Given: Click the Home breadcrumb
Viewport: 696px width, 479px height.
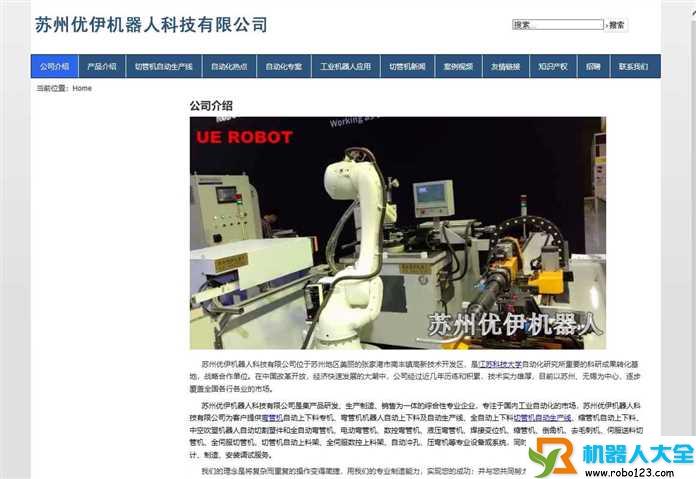Looking at the screenshot, I should click(82, 88).
